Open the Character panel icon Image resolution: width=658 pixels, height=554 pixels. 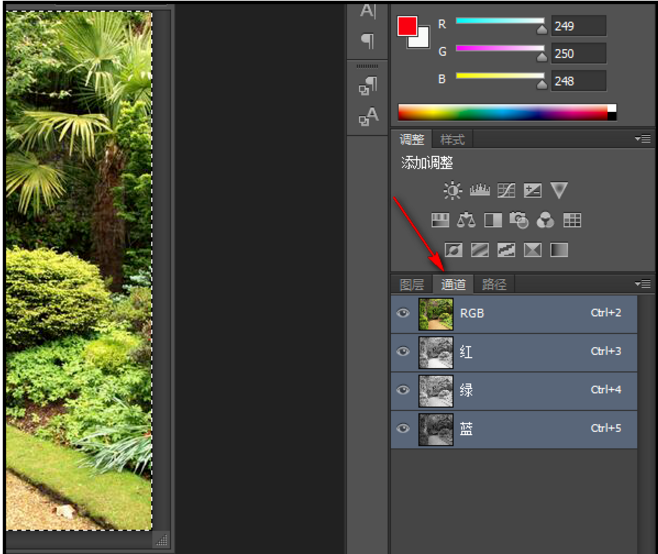click(368, 11)
